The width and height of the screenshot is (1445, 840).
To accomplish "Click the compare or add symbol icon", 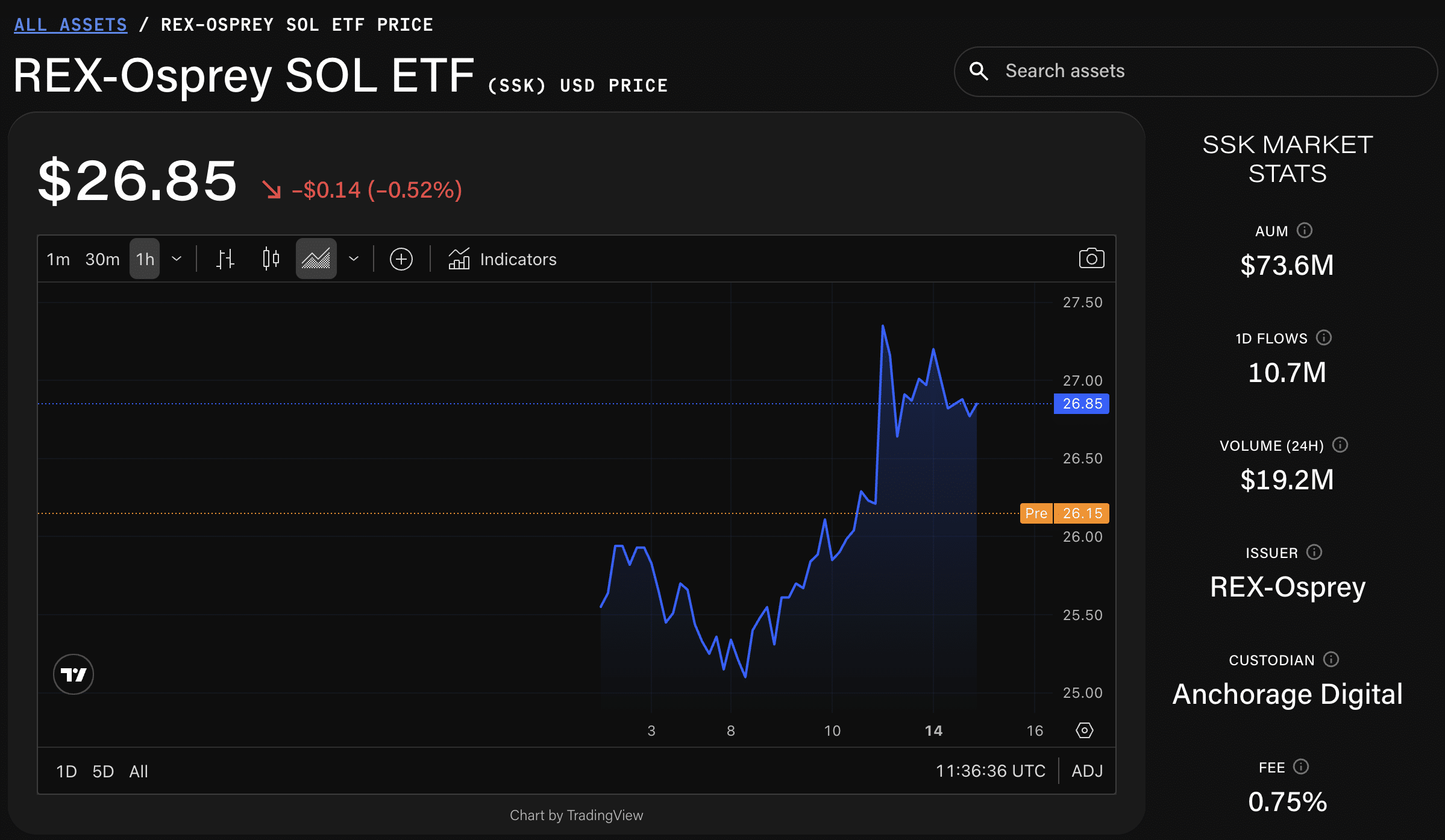I will click(401, 259).
